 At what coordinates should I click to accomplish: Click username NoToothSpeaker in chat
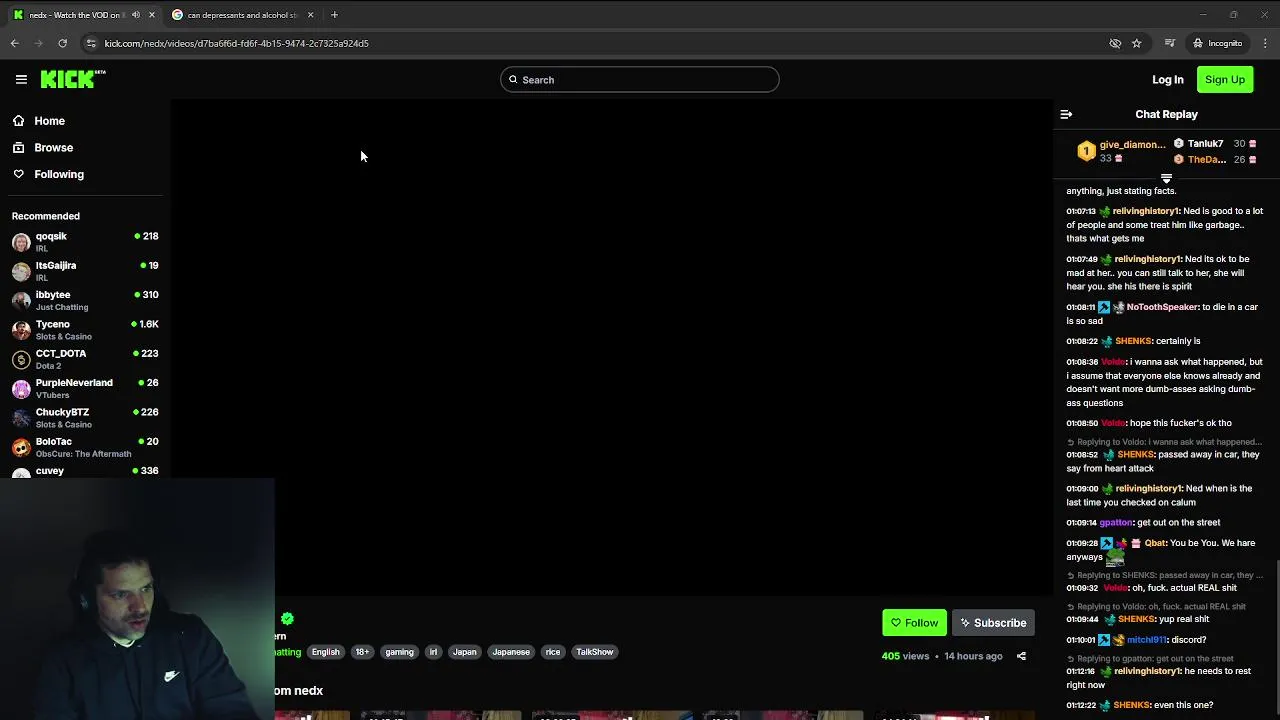pos(1162,307)
